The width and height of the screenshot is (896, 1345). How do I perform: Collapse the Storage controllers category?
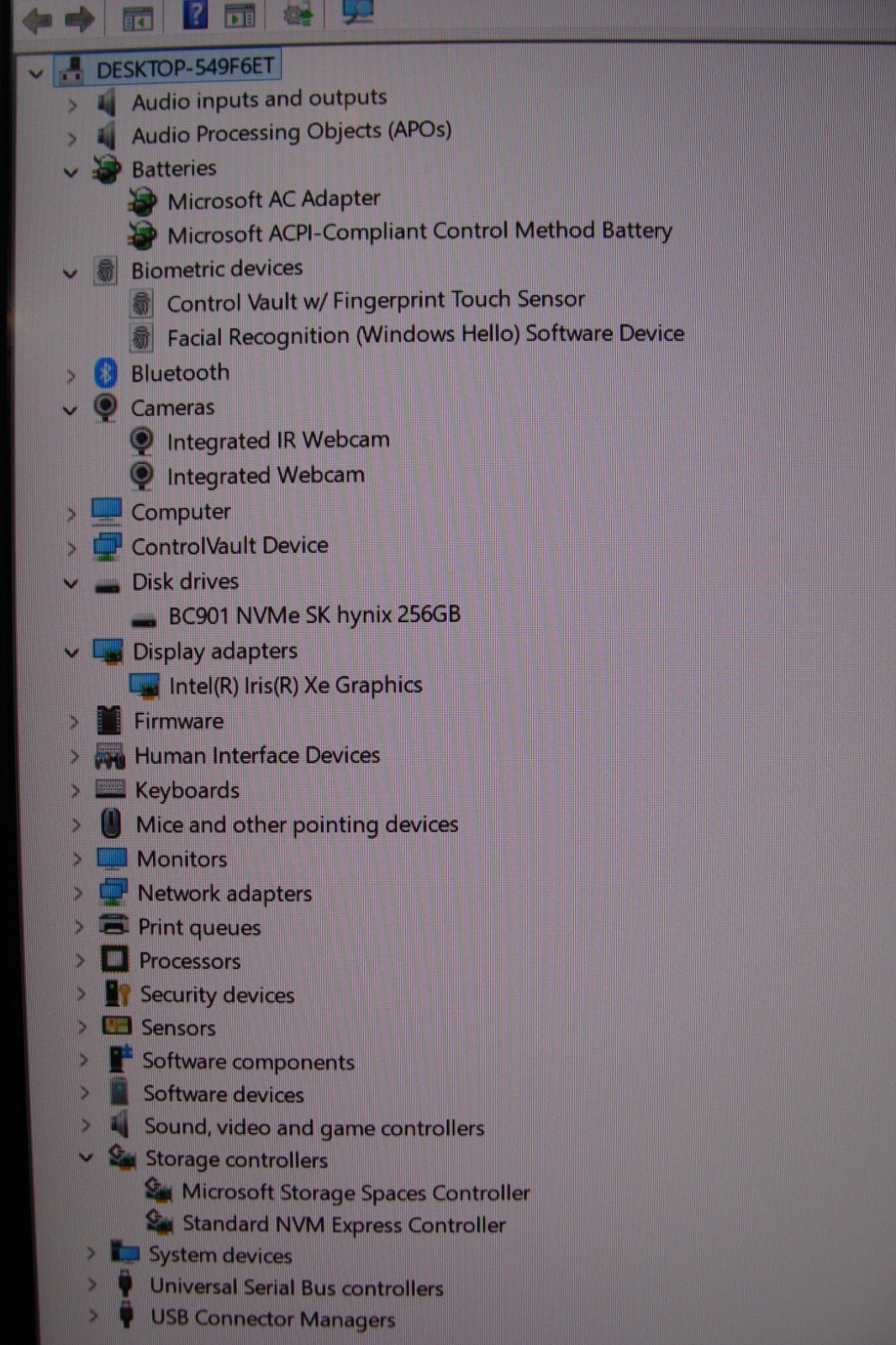click(86, 1158)
